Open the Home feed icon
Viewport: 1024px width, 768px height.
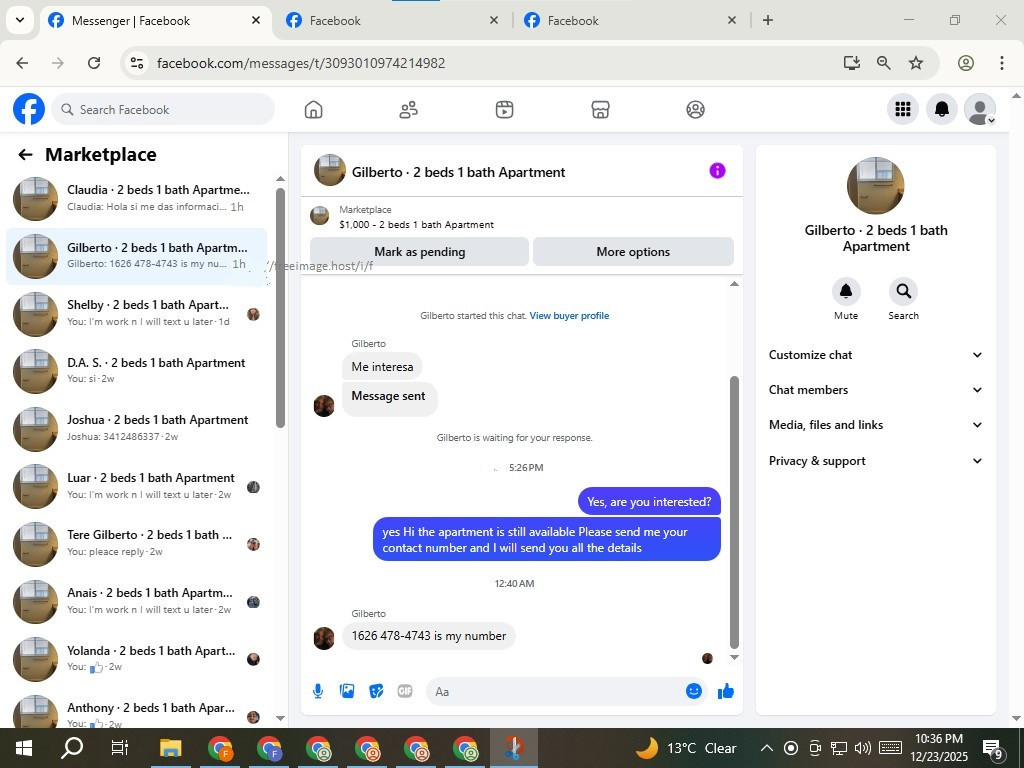(x=313, y=110)
